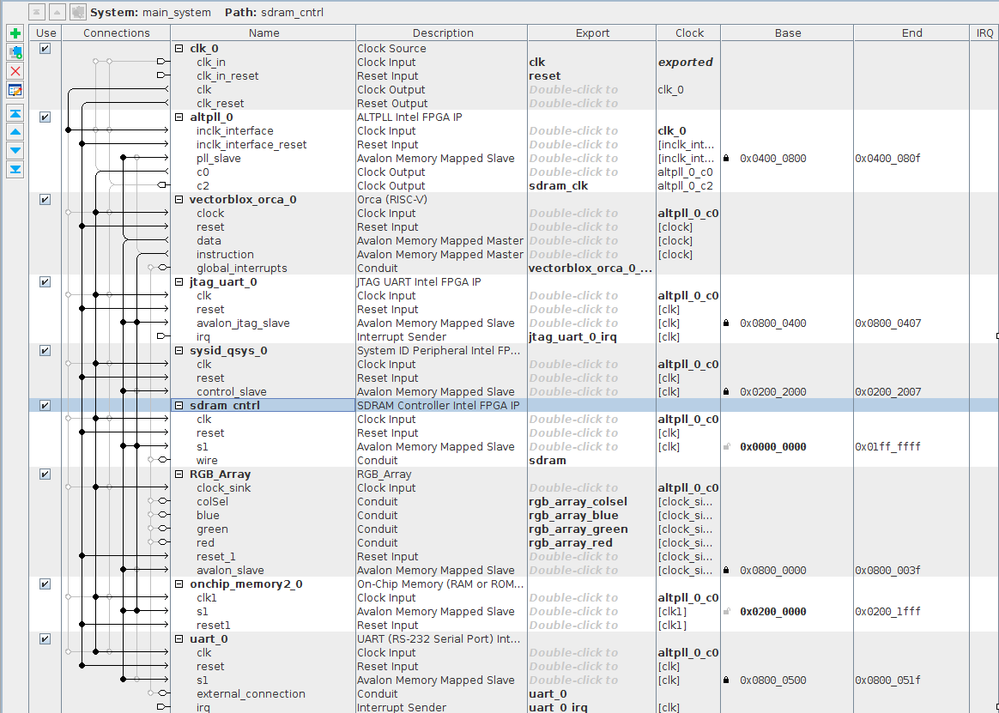999x713 pixels.
Task: Toggle lock icon for uart_0 base 0x0800_0500
Action: click(x=726, y=681)
